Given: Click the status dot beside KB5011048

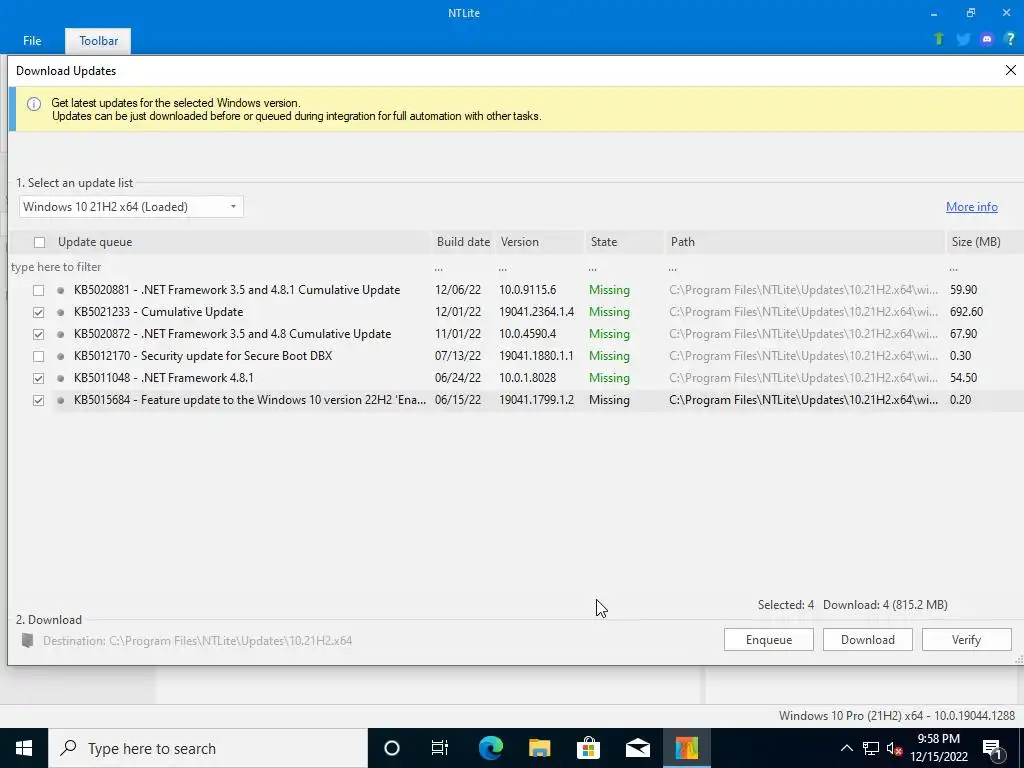Looking at the screenshot, I should [61, 378].
